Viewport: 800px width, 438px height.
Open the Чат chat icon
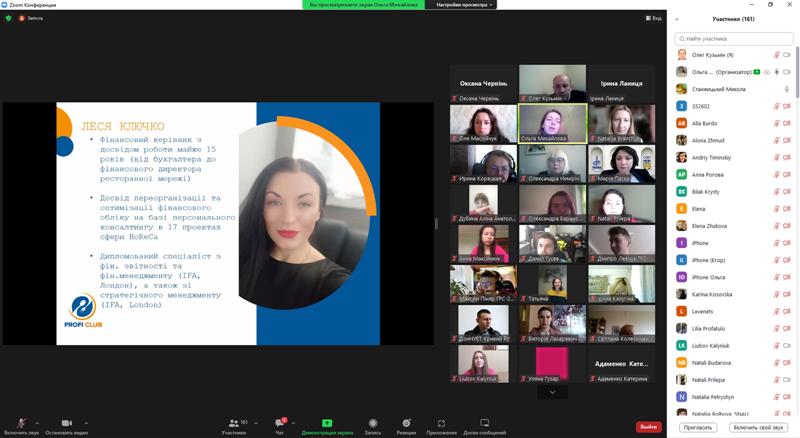pyautogui.click(x=280, y=423)
